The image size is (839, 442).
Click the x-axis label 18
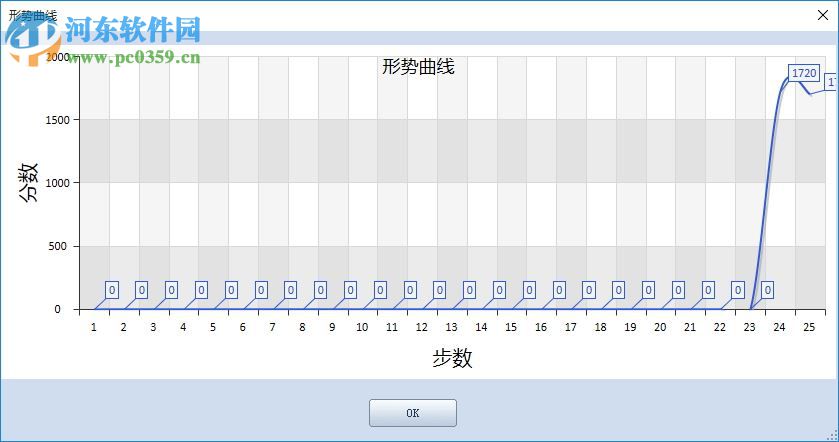pyautogui.click(x=600, y=327)
